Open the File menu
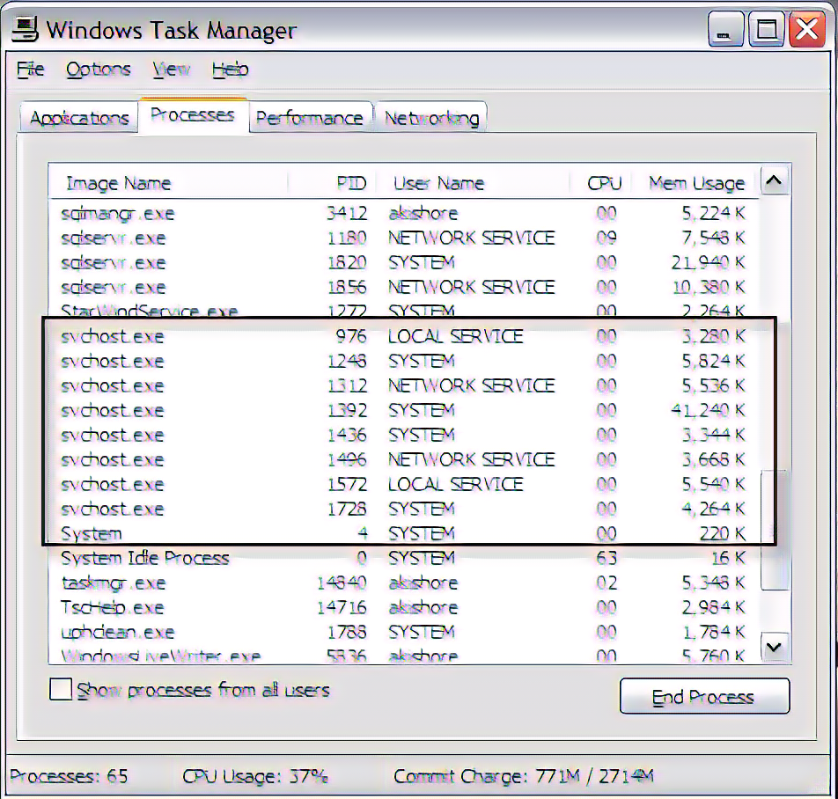The image size is (838, 799). (30, 69)
